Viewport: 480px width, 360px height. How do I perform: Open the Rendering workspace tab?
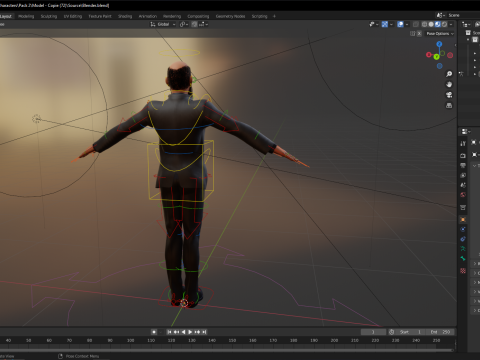pos(172,16)
